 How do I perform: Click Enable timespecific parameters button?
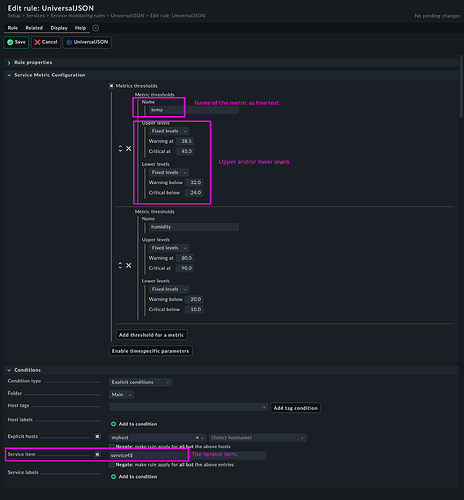(x=150, y=351)
